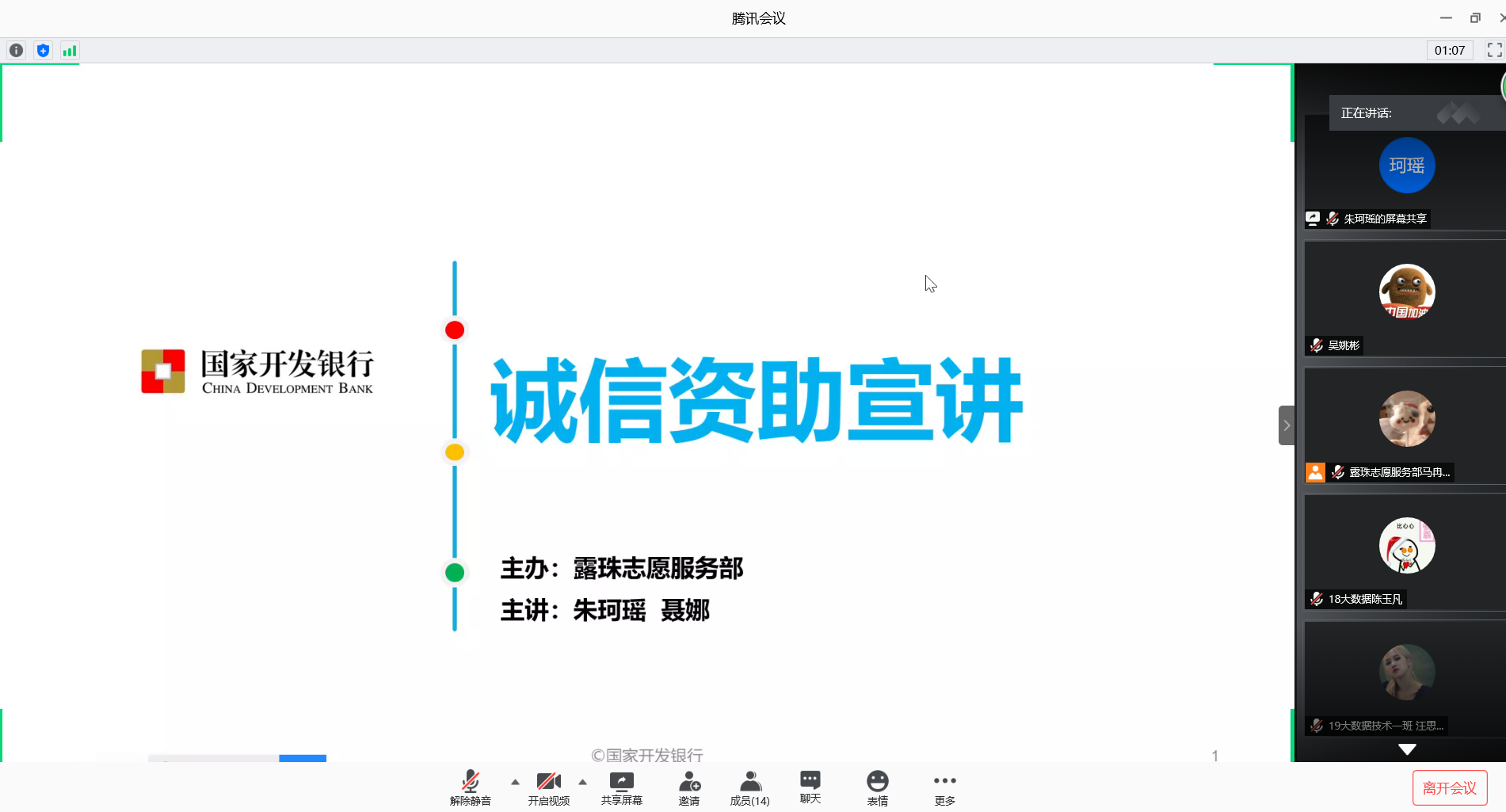1506x812 pixels.
Task: Click the Leave Meeting (离开会议) button
Action: [1449, 788]
